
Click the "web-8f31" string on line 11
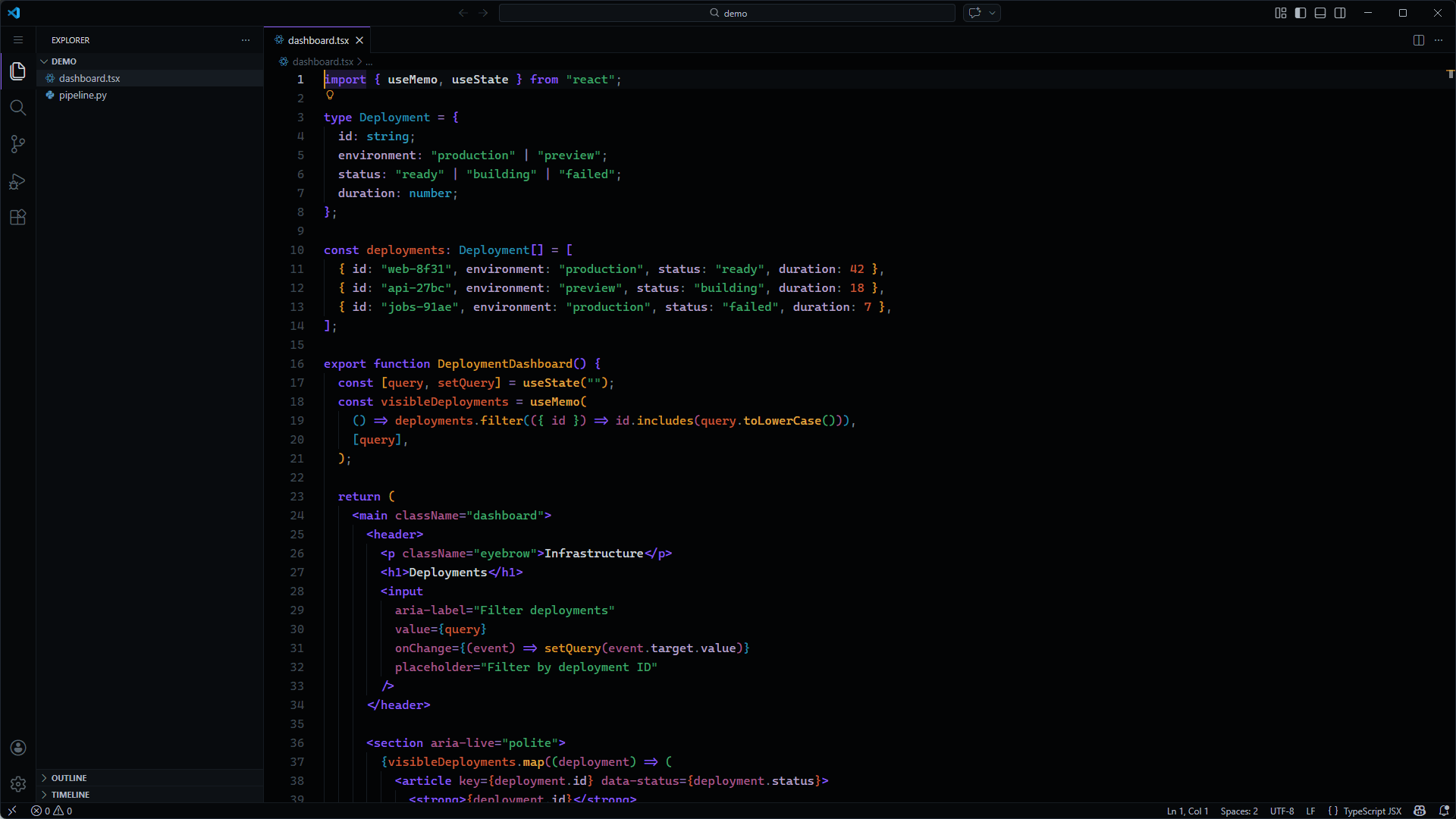416,269
